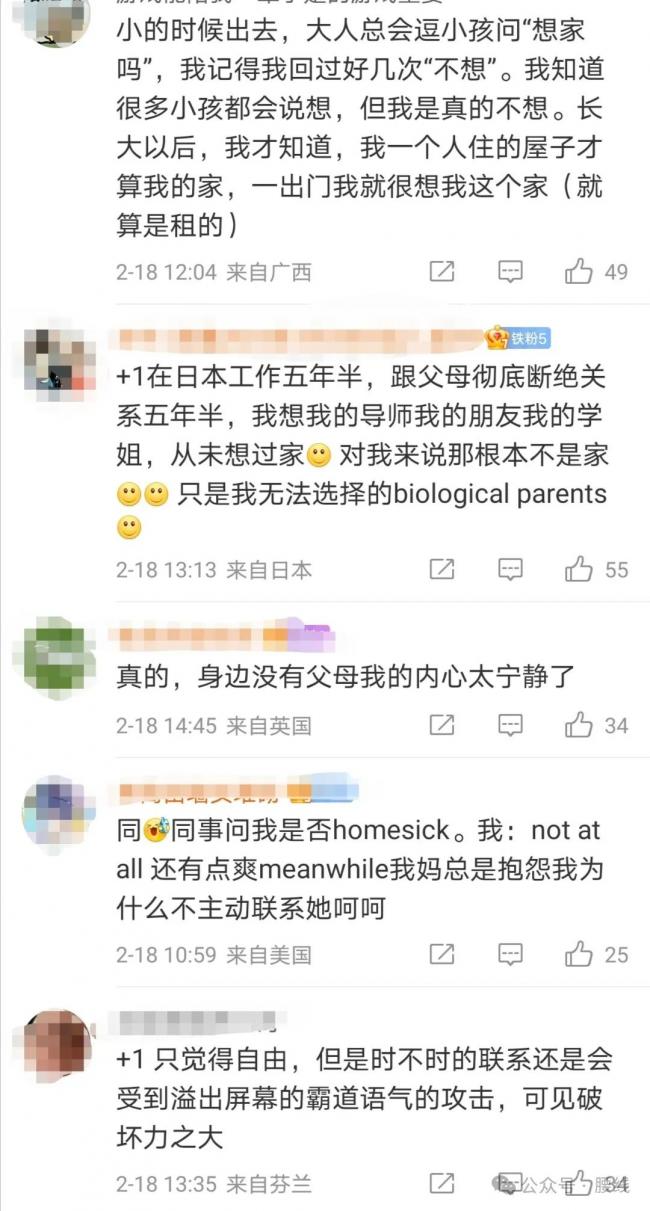Like the 美国 comment with 25 likes
The width and height of the screenshot is (650, 1211).
(579, 954)
